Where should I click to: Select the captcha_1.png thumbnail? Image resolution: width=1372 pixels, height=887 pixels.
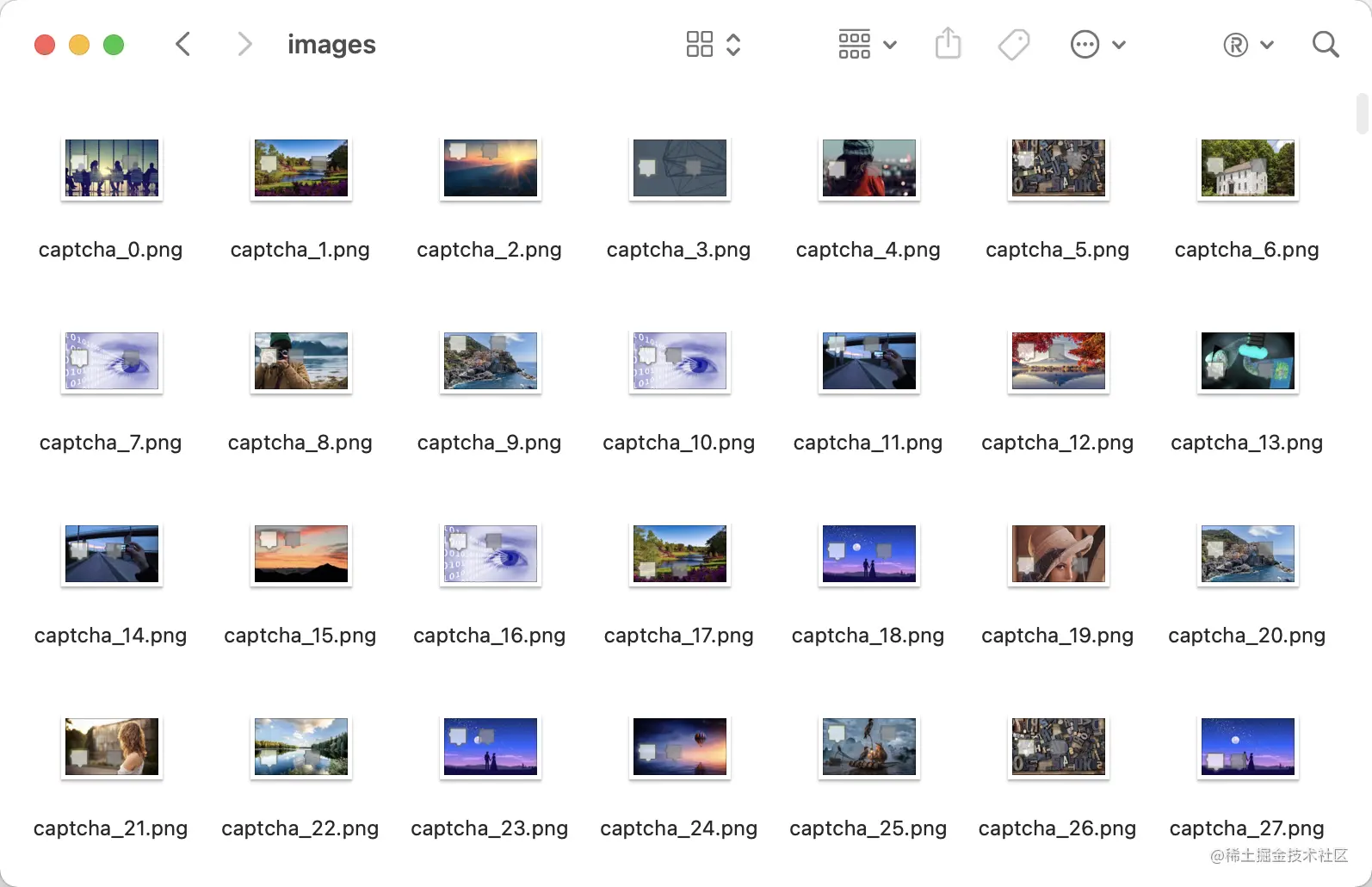click(x=301, y=168)
